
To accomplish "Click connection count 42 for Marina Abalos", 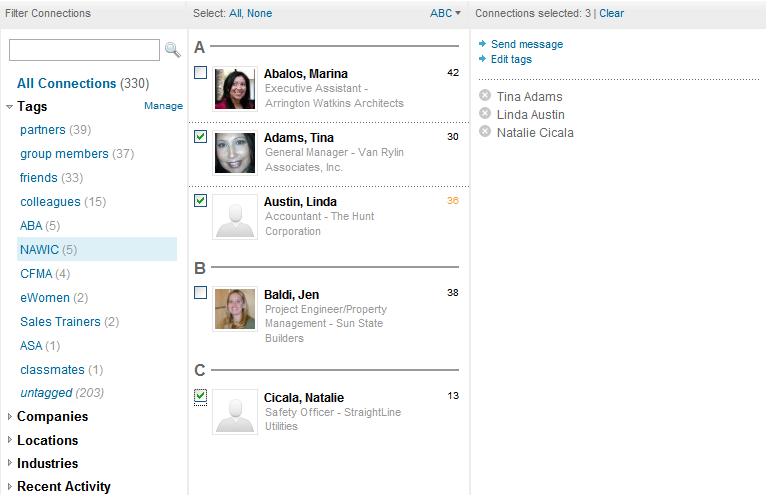I will [x=452, y=72].
